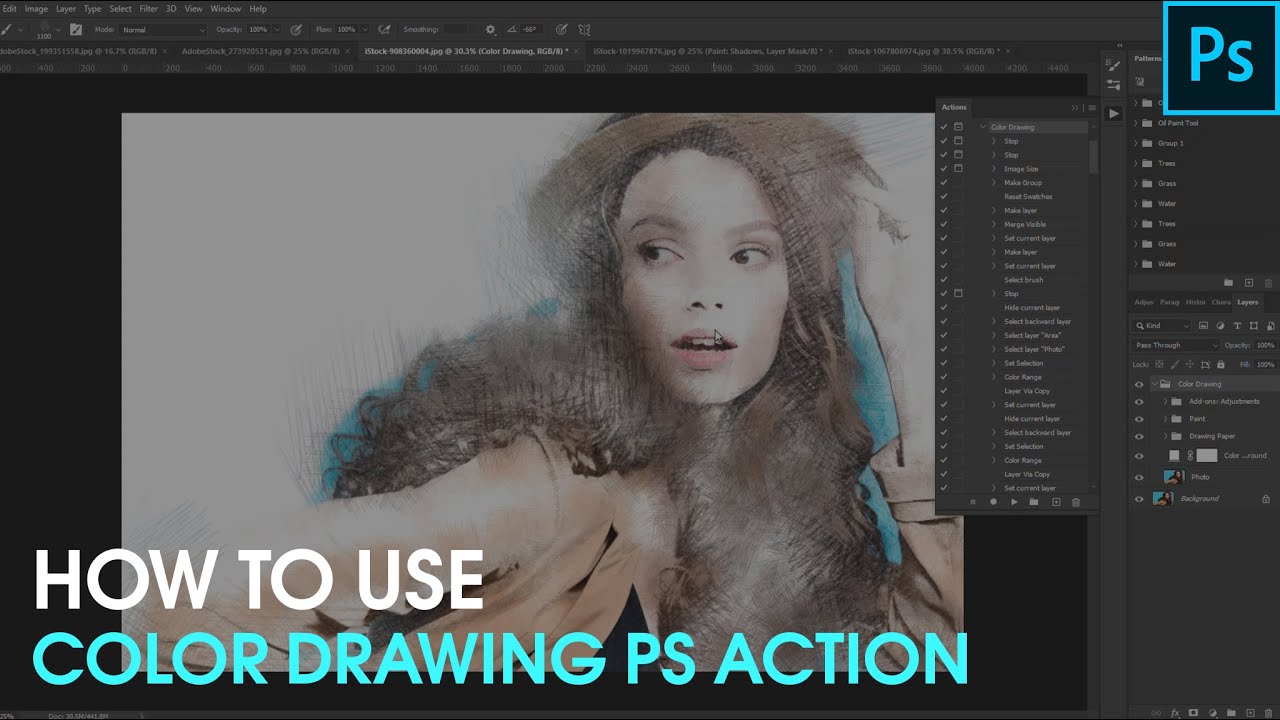Viewport: 1280px width, 720px height.
Task: Collapse the Color Drawing action set
Action: [x=983, y=127]
